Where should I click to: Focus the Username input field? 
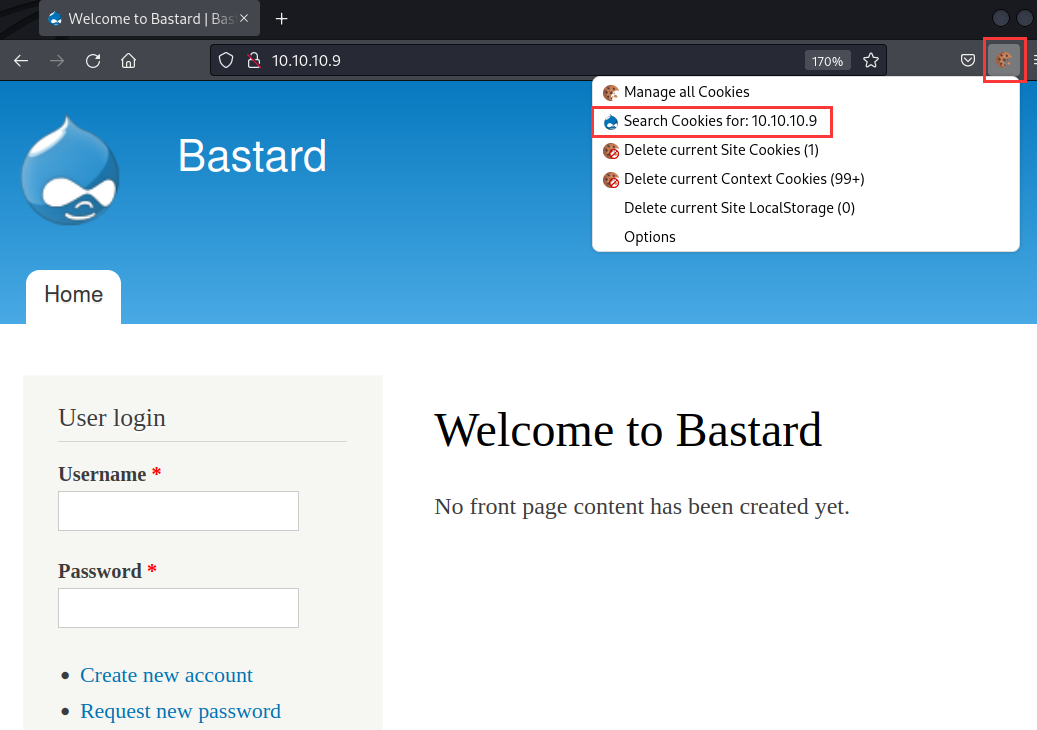click(178, 511)
